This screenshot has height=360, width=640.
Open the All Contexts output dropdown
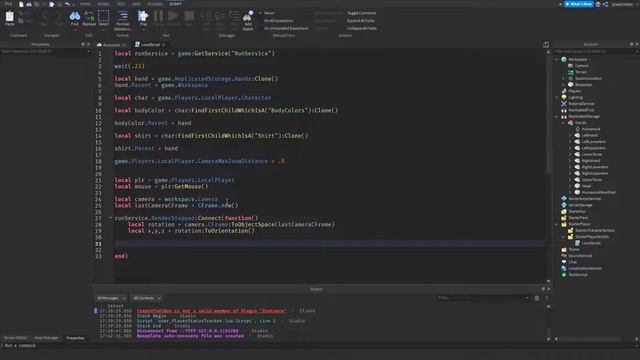[x=147, y=298]
